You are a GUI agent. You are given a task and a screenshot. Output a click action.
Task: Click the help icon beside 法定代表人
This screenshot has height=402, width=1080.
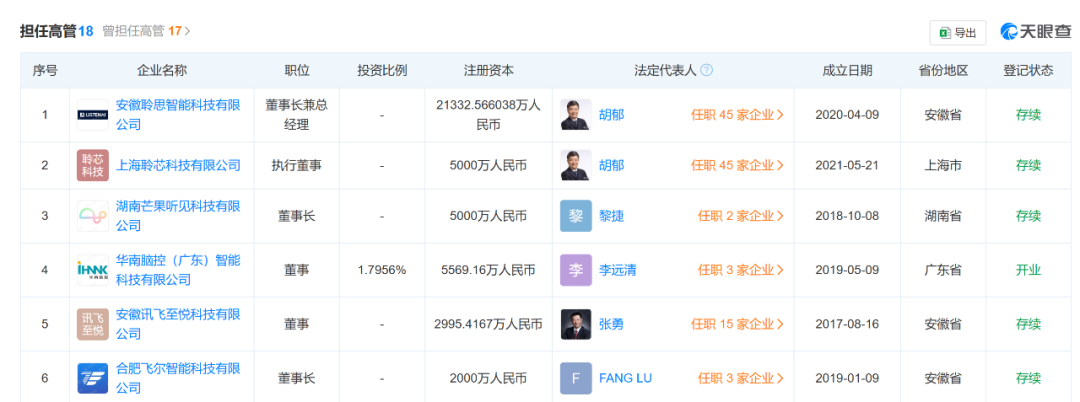click(x=706, y=70)
